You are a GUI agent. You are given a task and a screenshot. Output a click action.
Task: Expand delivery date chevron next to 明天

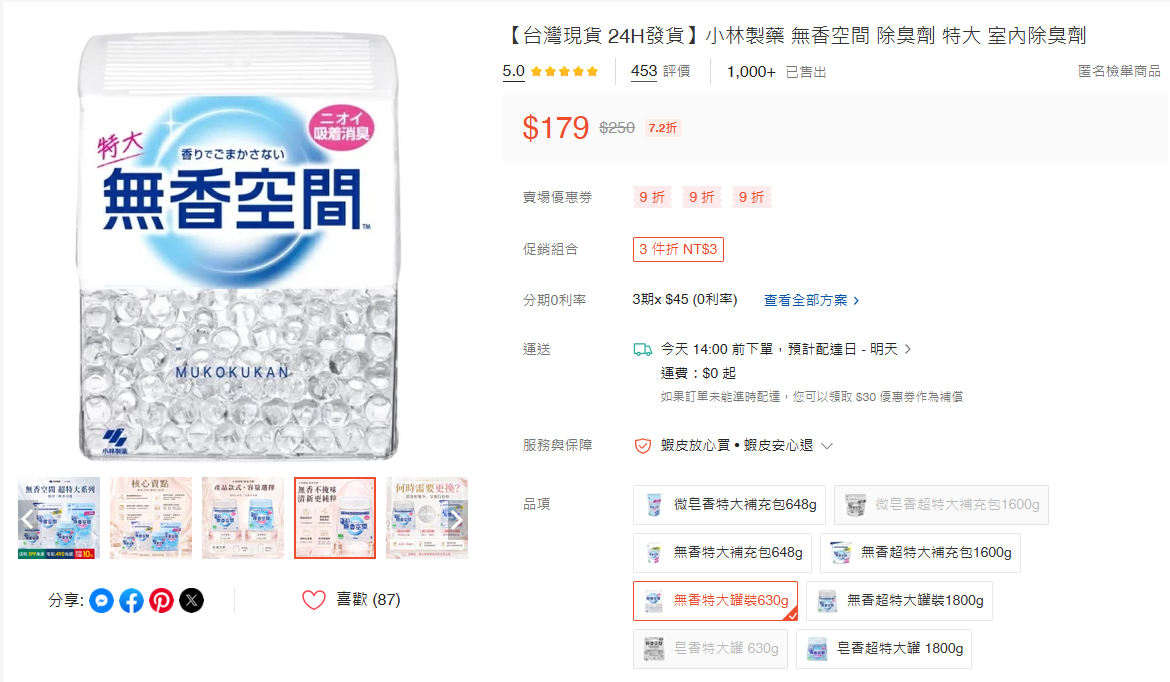tap(908, 349)
